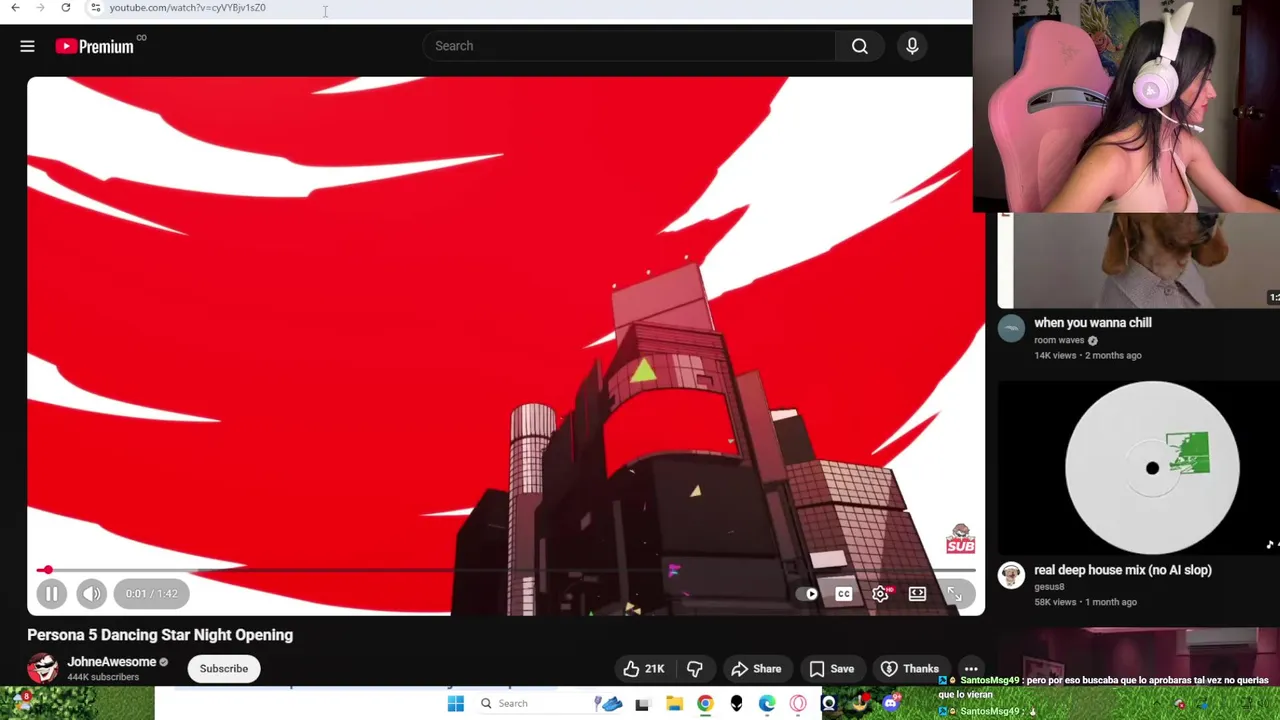
Task: Click the video title text
Action: coord(160,635)
